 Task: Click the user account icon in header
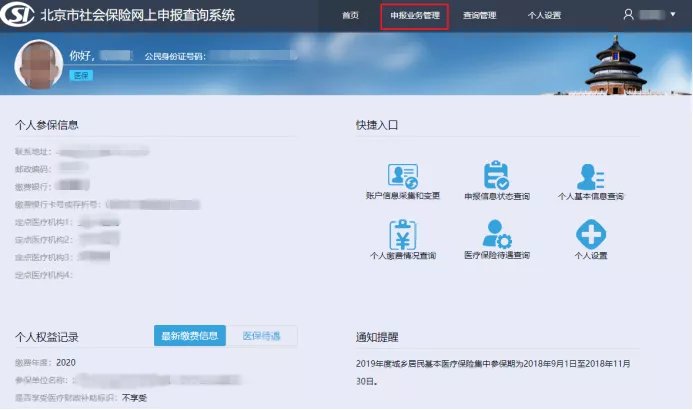point(628,15)
